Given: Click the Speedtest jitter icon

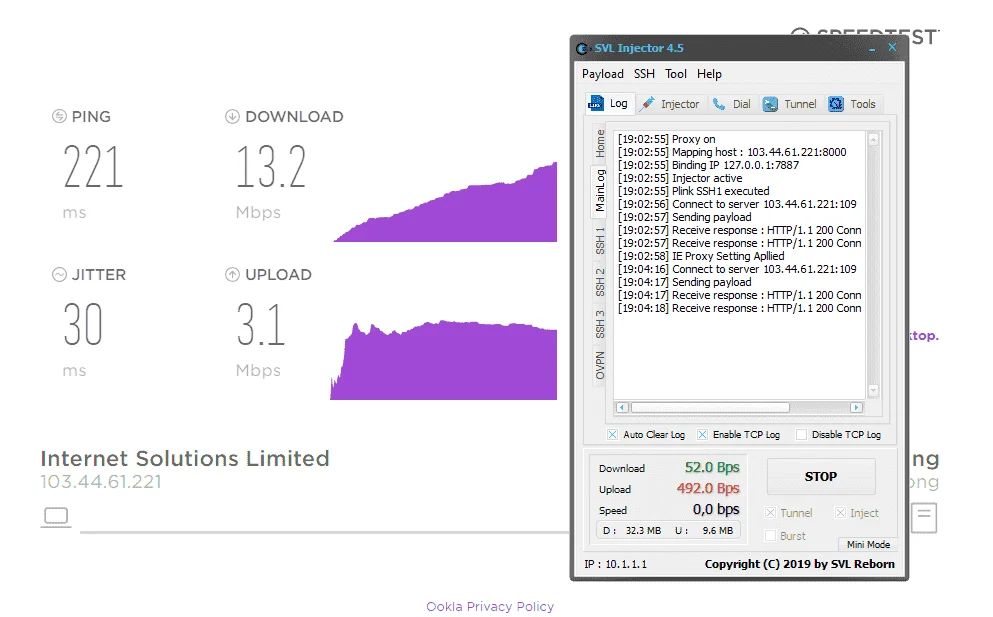Looking at the screenshot, I should tap(59, 274).
